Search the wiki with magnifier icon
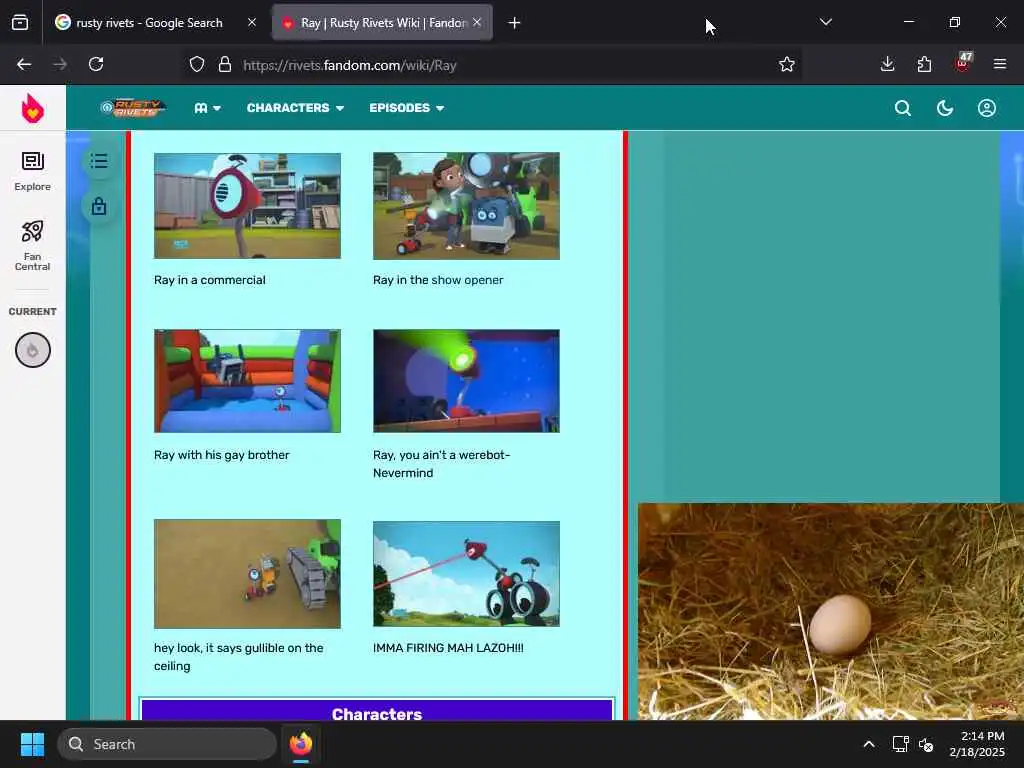The image size is (1024, 768). pos(903,108)
